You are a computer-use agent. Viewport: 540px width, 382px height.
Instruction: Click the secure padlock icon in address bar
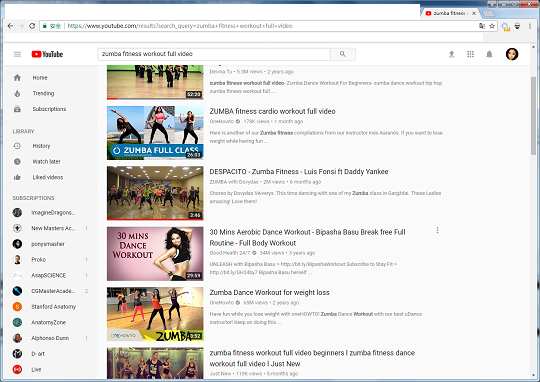pos(44,26)
